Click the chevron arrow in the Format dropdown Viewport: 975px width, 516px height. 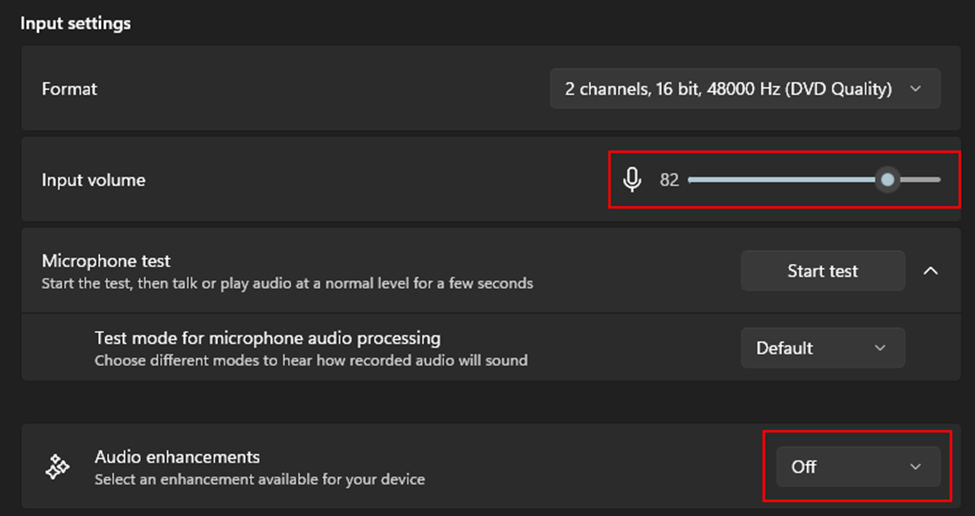(x=915, y=89)
